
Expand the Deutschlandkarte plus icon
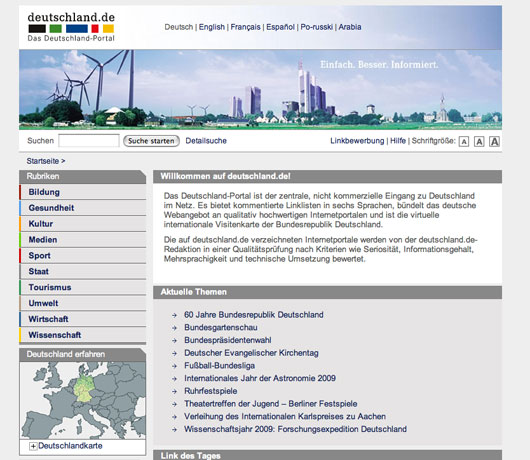pyautogui.click(x=33, y=446)
